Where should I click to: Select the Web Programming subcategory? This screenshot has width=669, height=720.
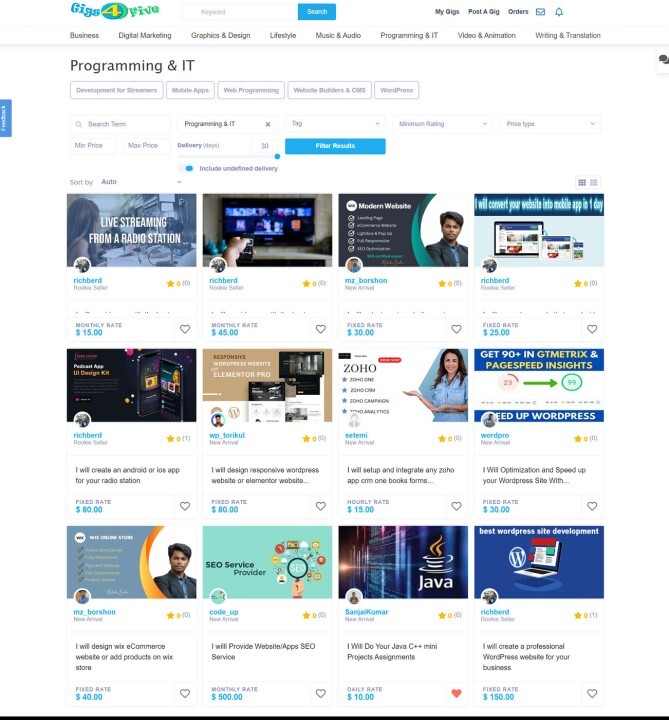(x=251, y=90)
